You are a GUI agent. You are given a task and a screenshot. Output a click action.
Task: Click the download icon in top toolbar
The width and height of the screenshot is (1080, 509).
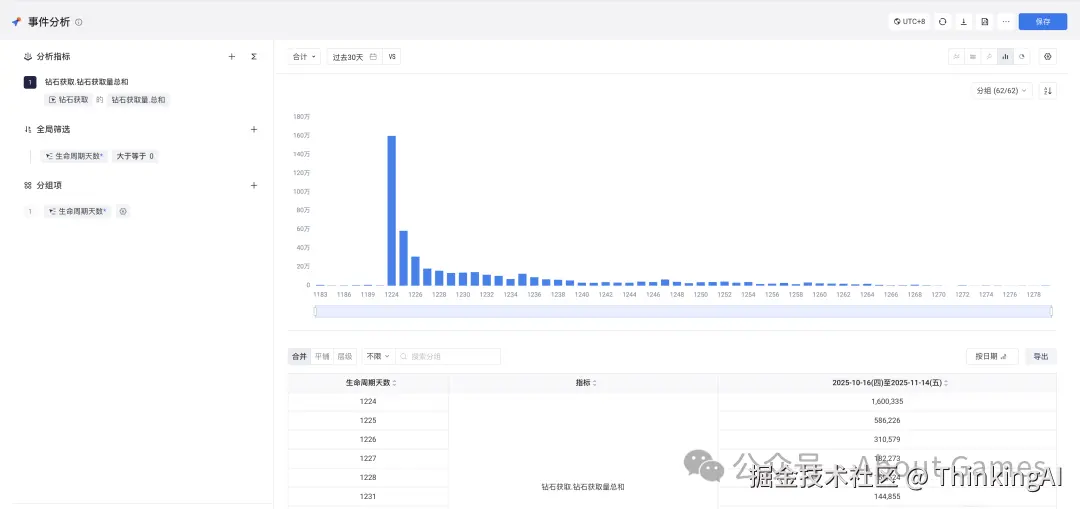(x=964, y=21)
